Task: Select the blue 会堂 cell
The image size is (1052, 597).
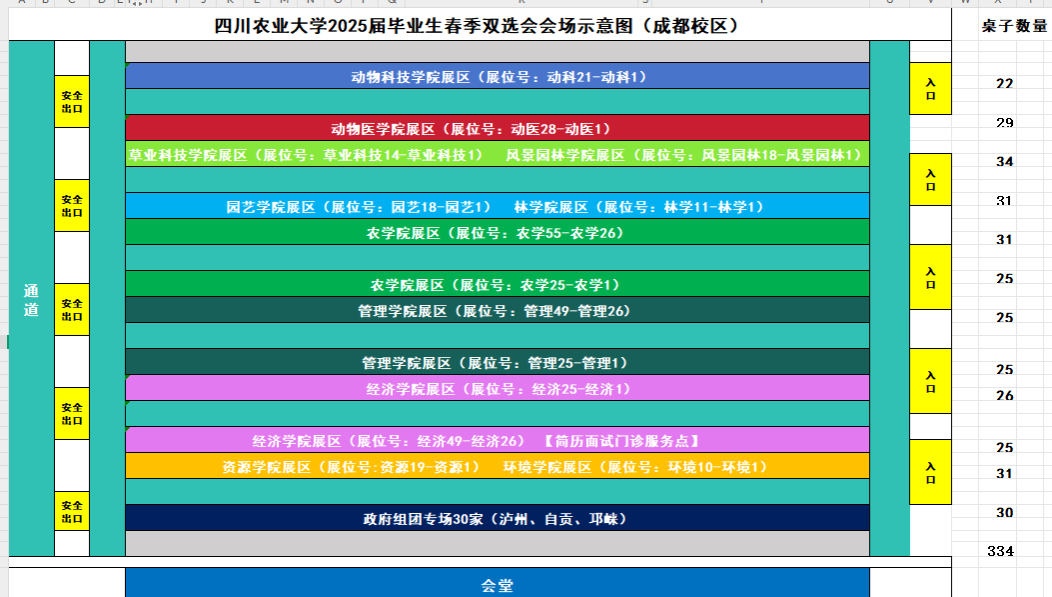Action: click(497, 584)
